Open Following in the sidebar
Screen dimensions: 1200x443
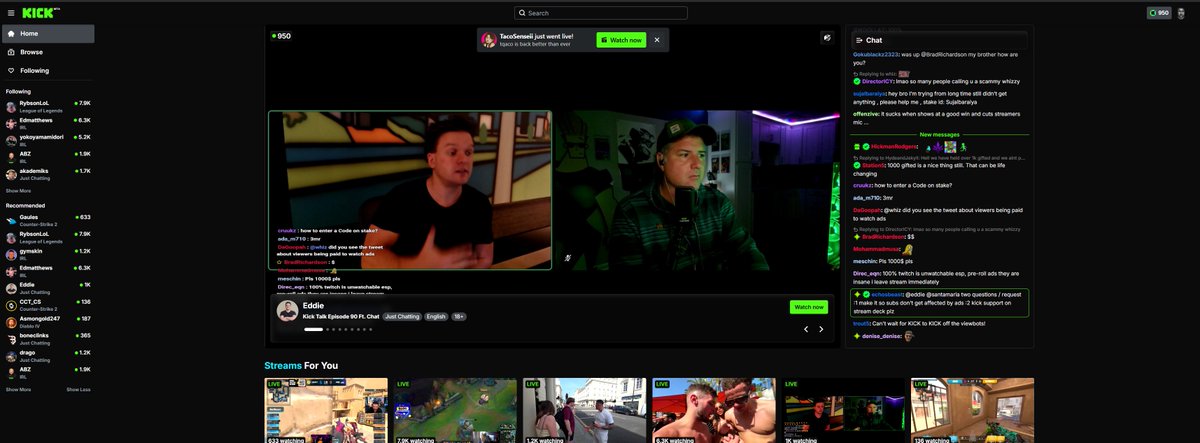pos(48,71)
